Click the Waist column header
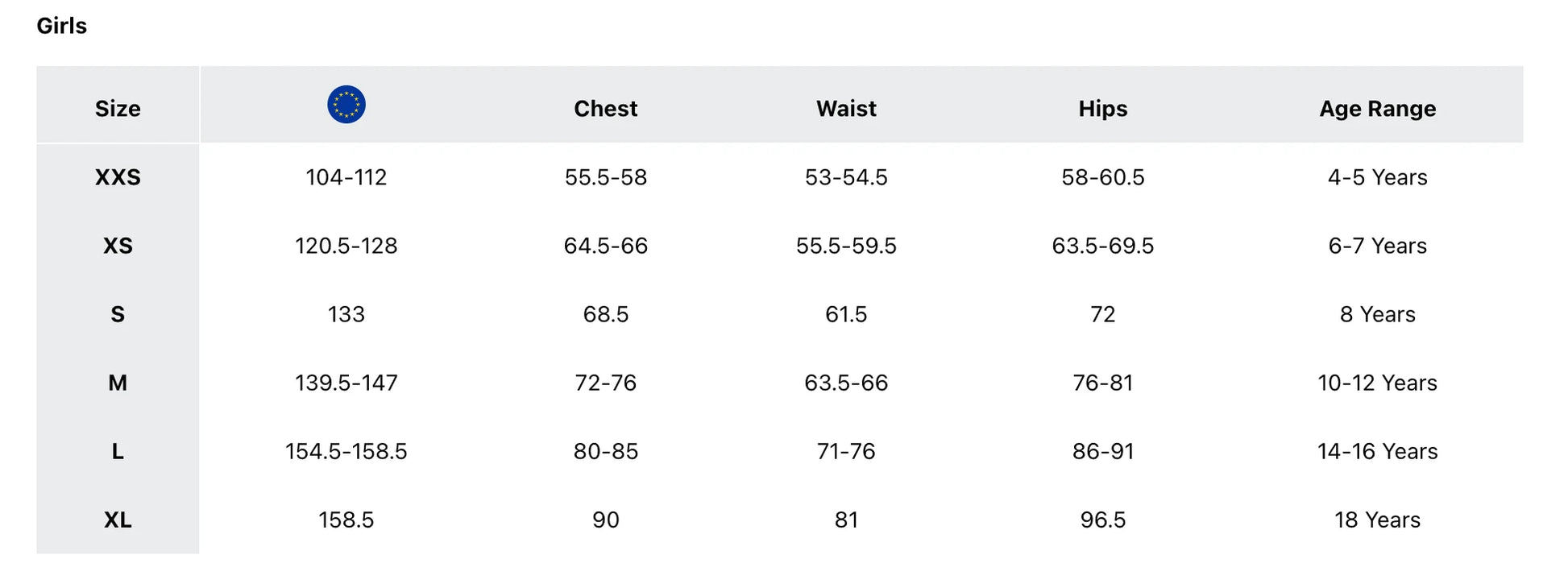1568x580 pixels. (846, 109)
